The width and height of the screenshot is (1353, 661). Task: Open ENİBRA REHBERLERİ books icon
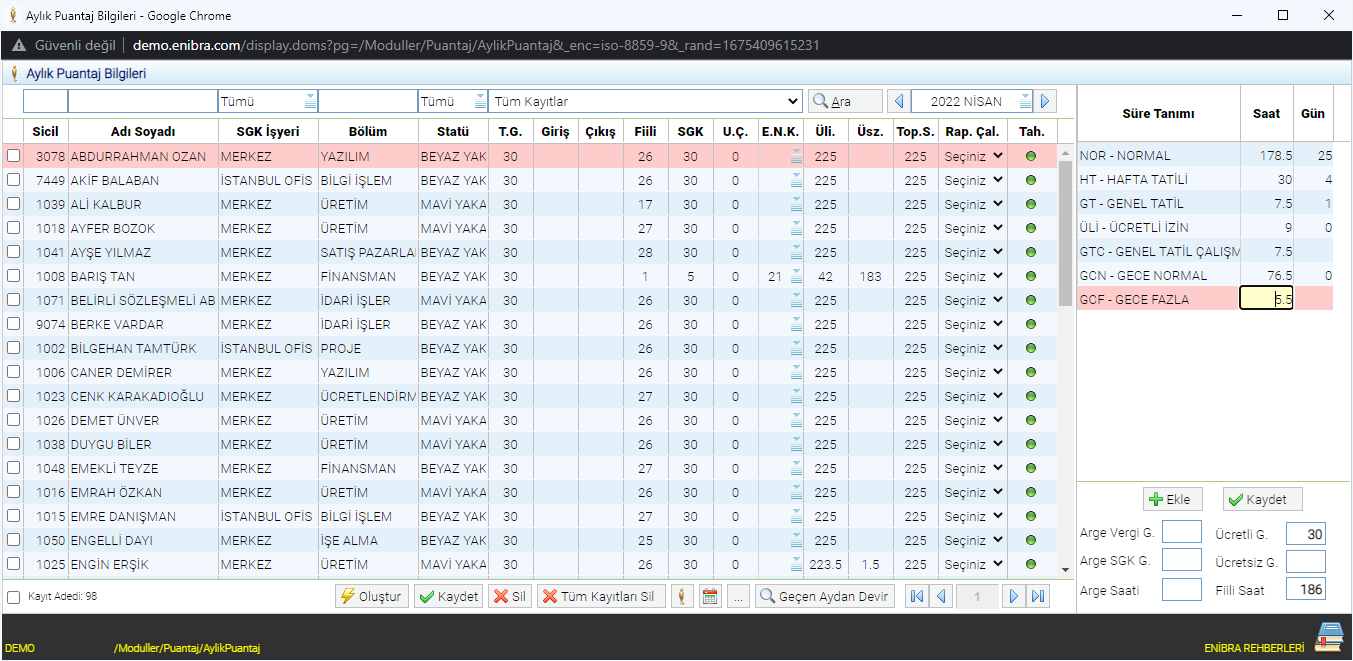[1328, 637]
